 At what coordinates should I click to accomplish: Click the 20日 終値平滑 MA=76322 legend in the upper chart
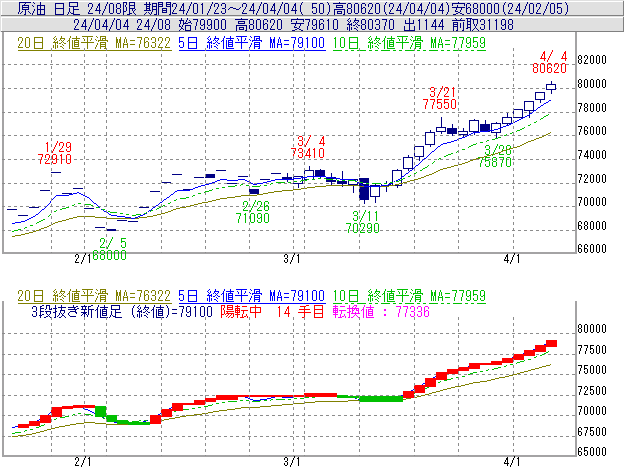point(94,43)
